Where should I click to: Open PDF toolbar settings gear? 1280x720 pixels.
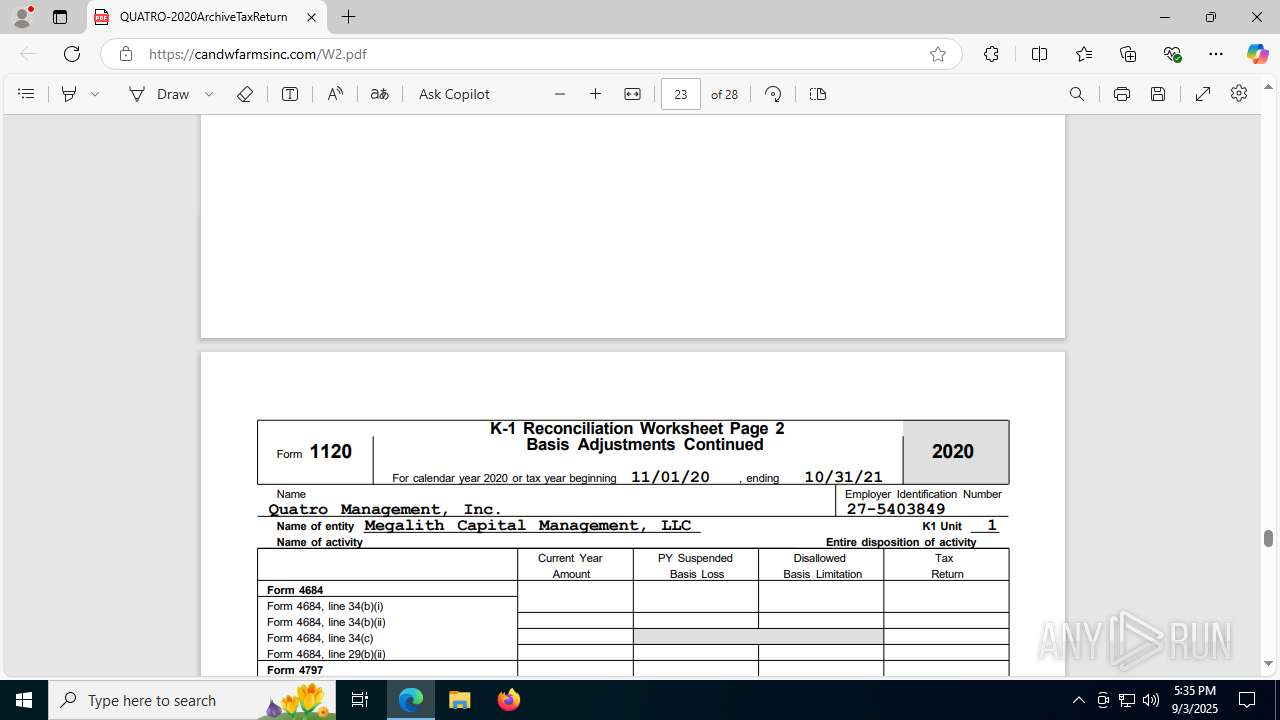click(1239, 93)
